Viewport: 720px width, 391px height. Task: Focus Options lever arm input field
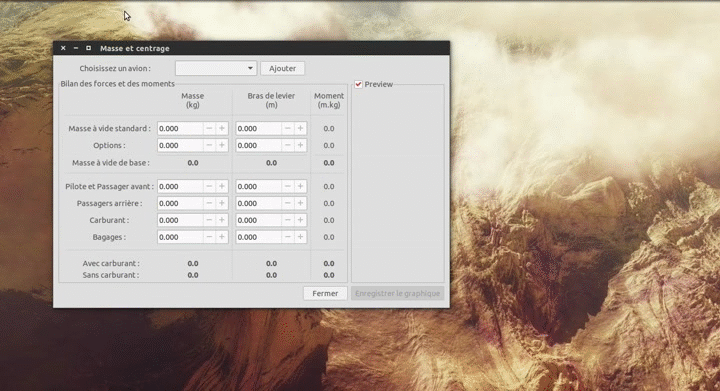[259, 145]
